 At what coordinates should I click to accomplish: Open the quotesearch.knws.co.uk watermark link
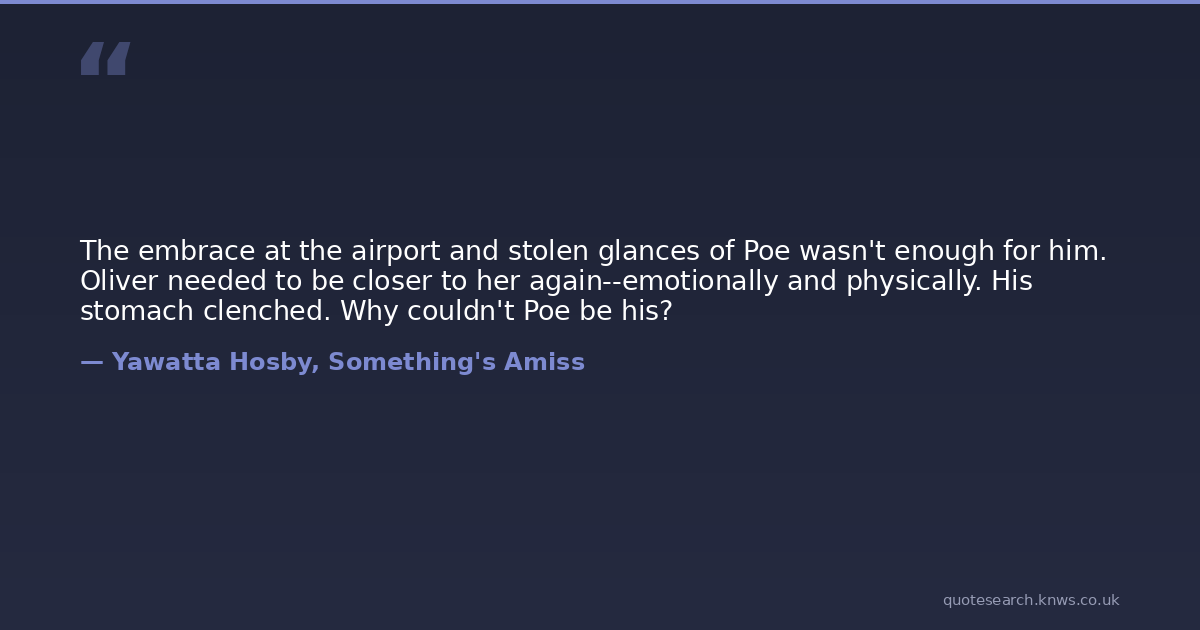pyautogui.click(x=1030, y=600)
